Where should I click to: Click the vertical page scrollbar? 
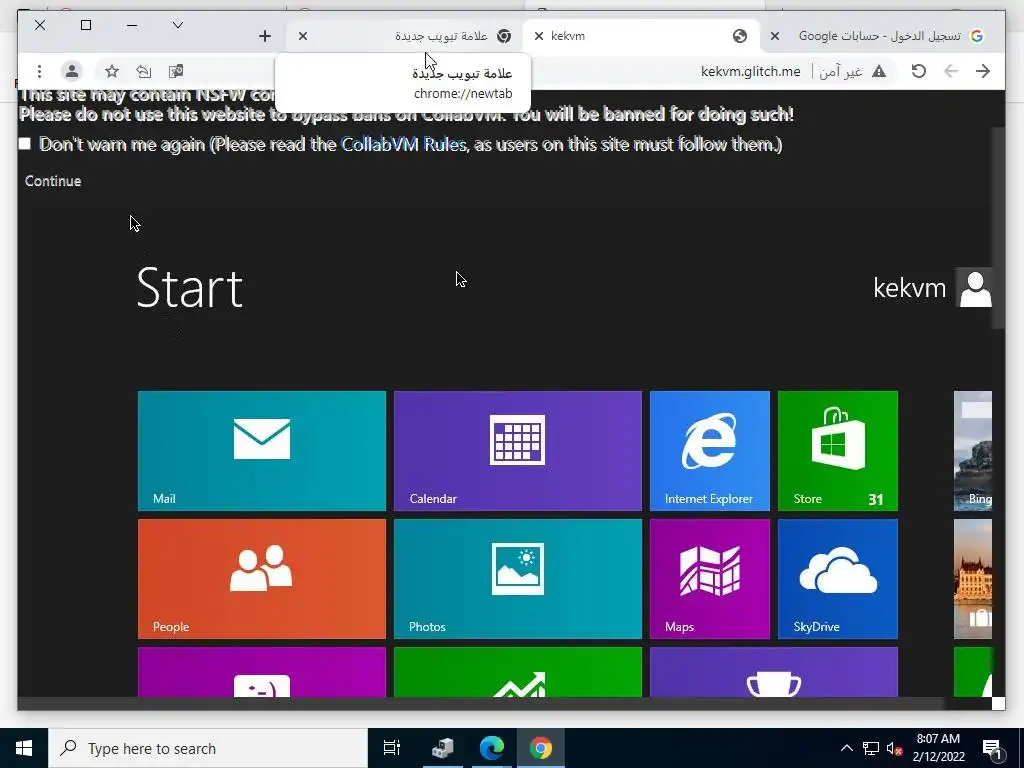point(999,229)
